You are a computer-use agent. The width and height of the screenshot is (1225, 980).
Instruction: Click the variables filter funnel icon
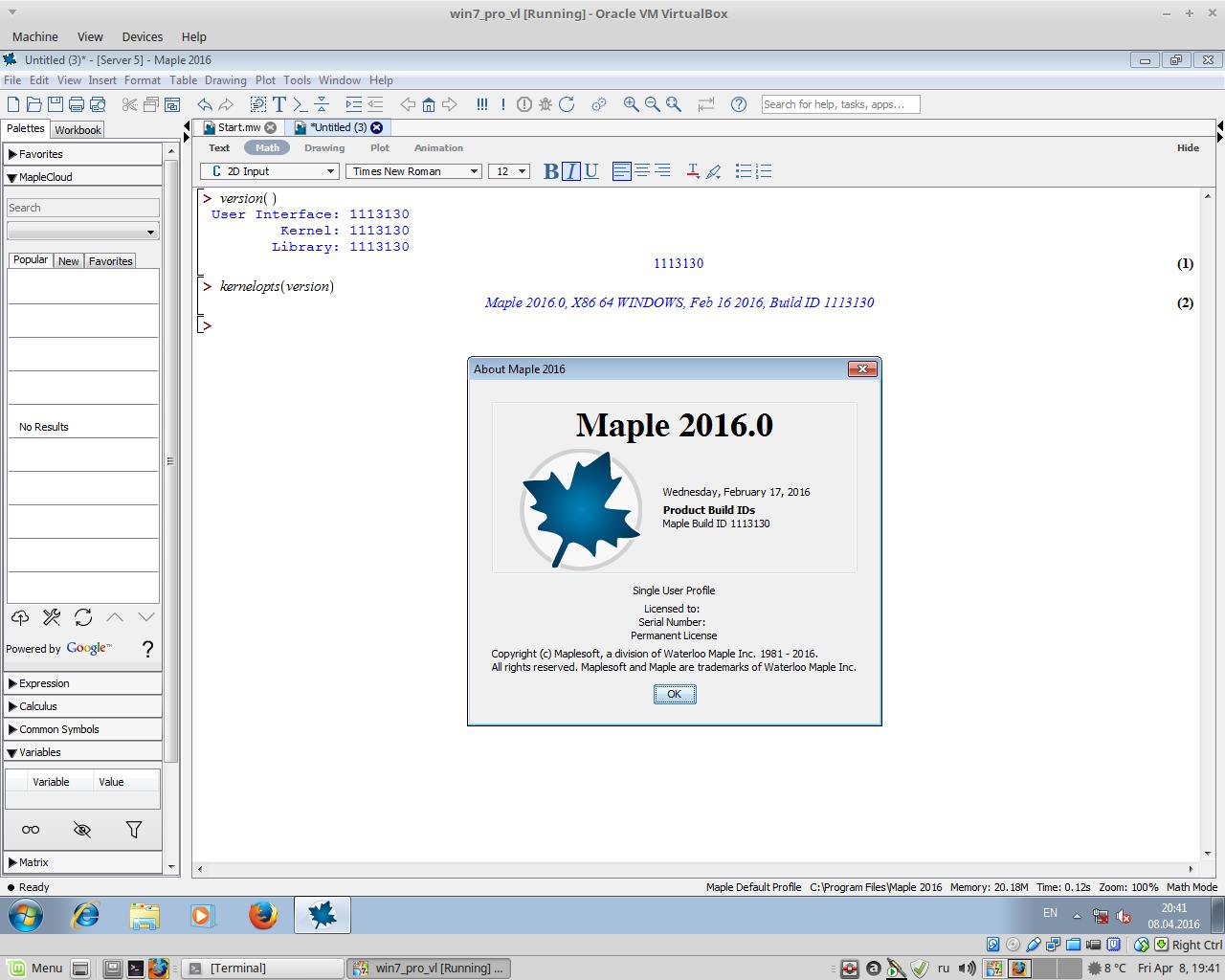[x=133, y=830]
